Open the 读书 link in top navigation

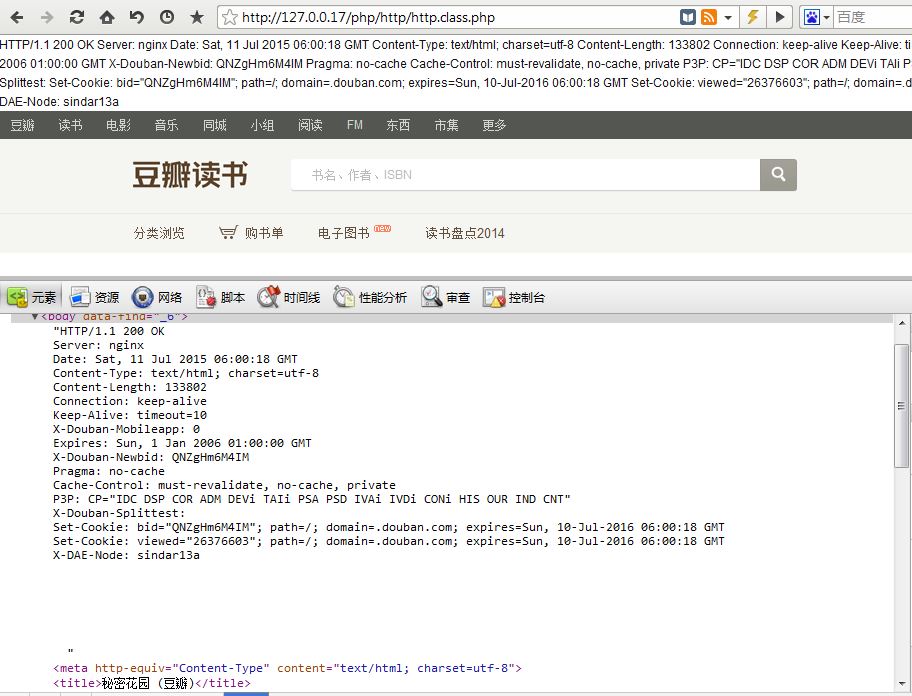(x=70, y=125)
